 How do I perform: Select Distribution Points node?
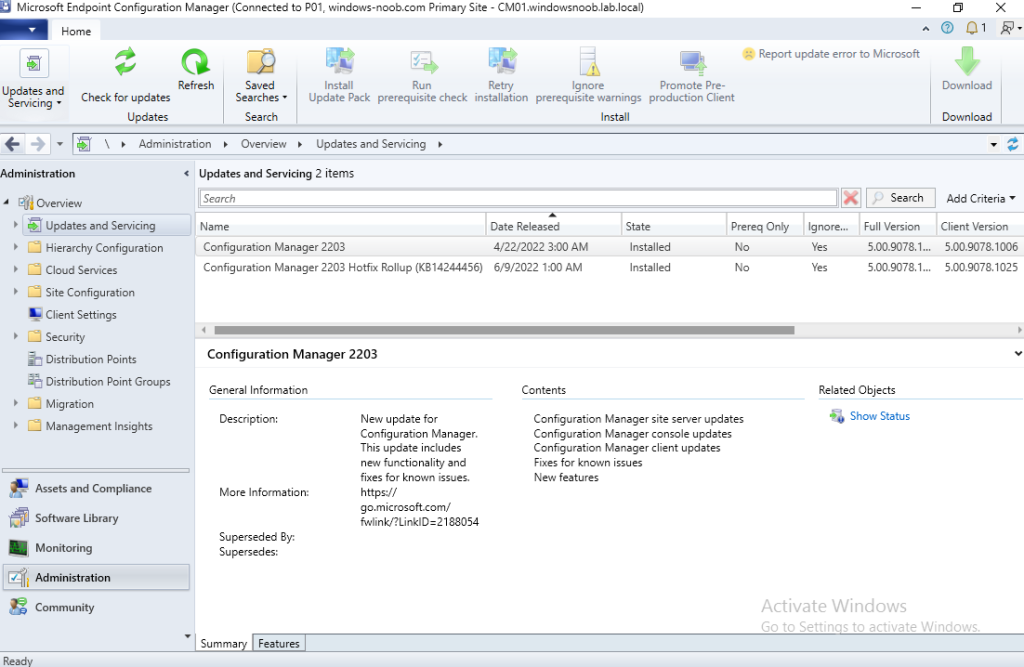(x=91, y=359)
